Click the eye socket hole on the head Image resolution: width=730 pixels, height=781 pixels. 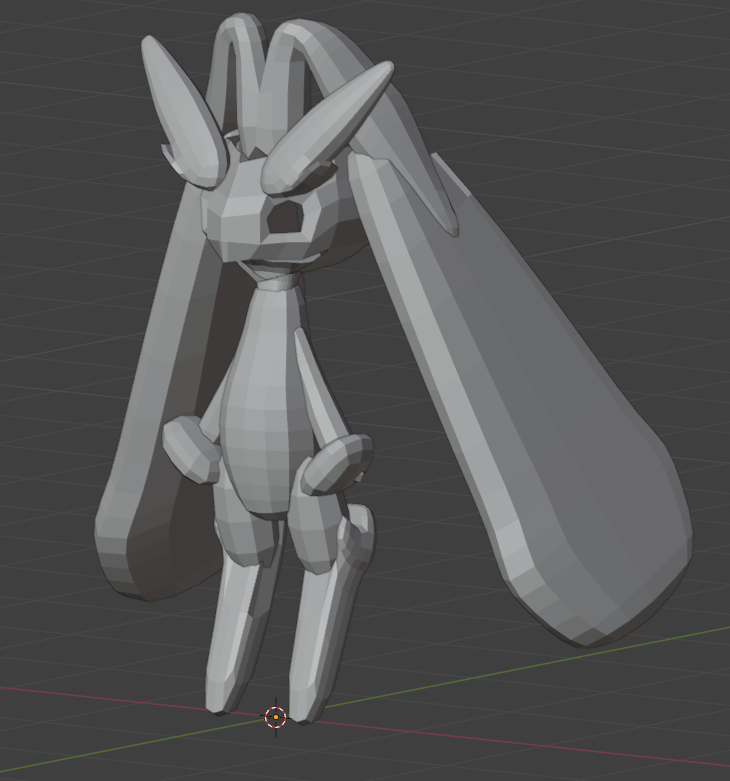pos(285,217)
